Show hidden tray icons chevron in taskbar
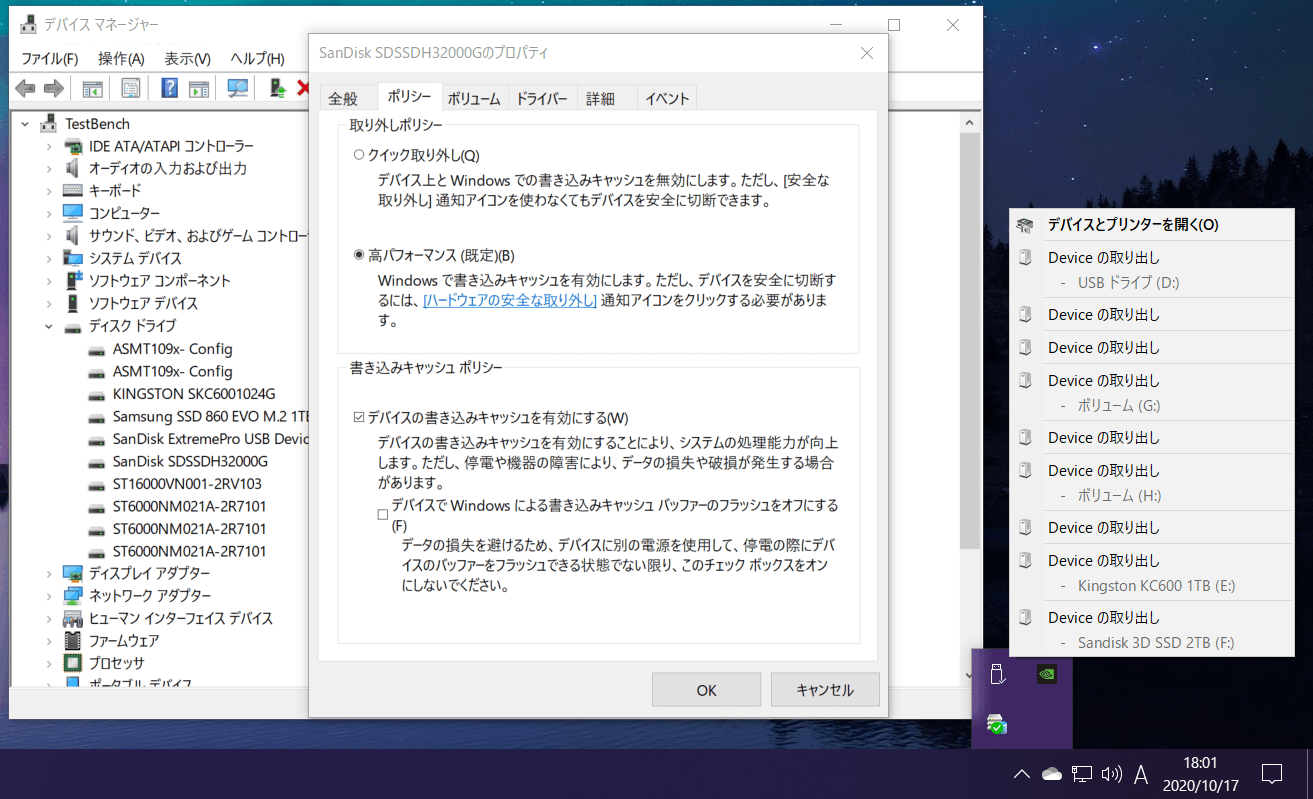Screen dimensions: 1313x799 point(1021,774)
